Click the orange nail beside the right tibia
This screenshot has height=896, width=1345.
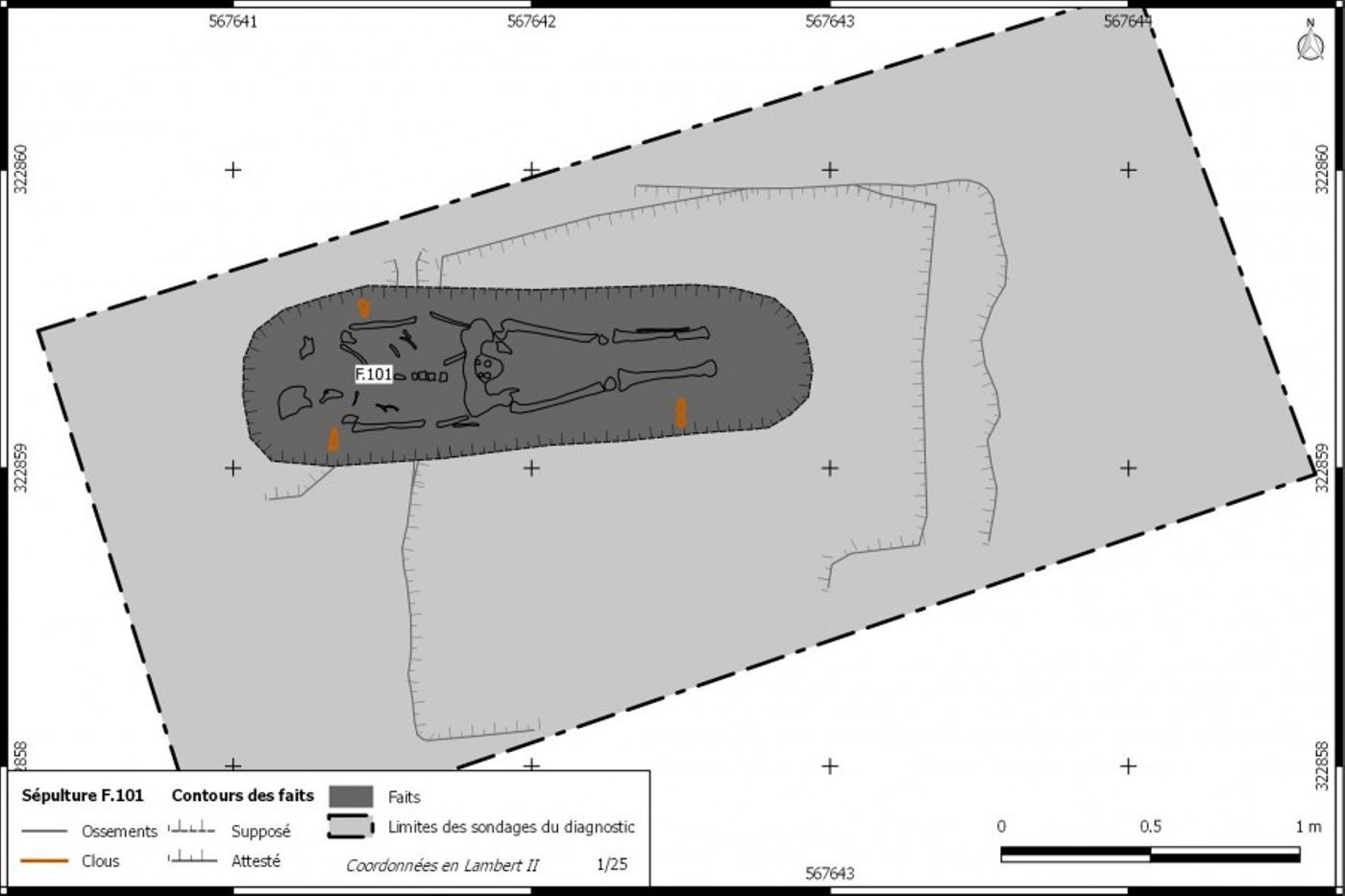click(x=680, y=412)
